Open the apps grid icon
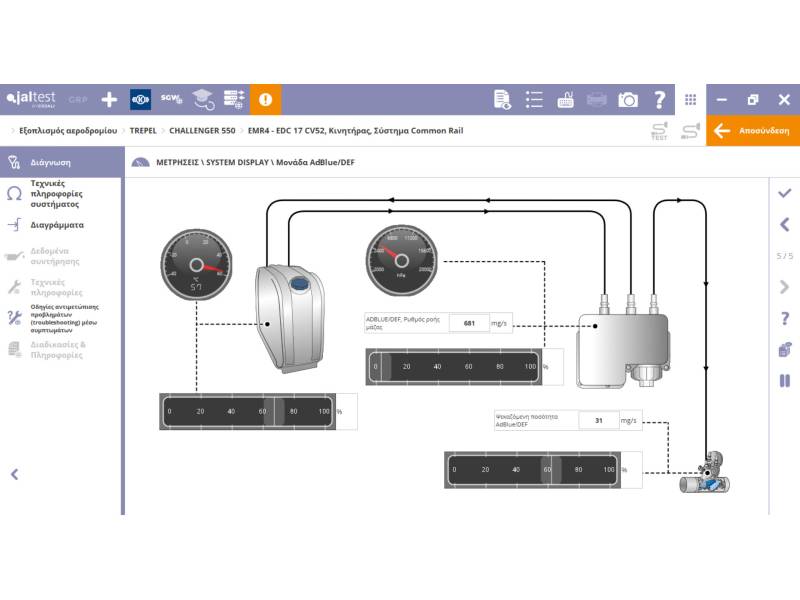This screenshot has height=600, width=800. [x=690, y=99]
